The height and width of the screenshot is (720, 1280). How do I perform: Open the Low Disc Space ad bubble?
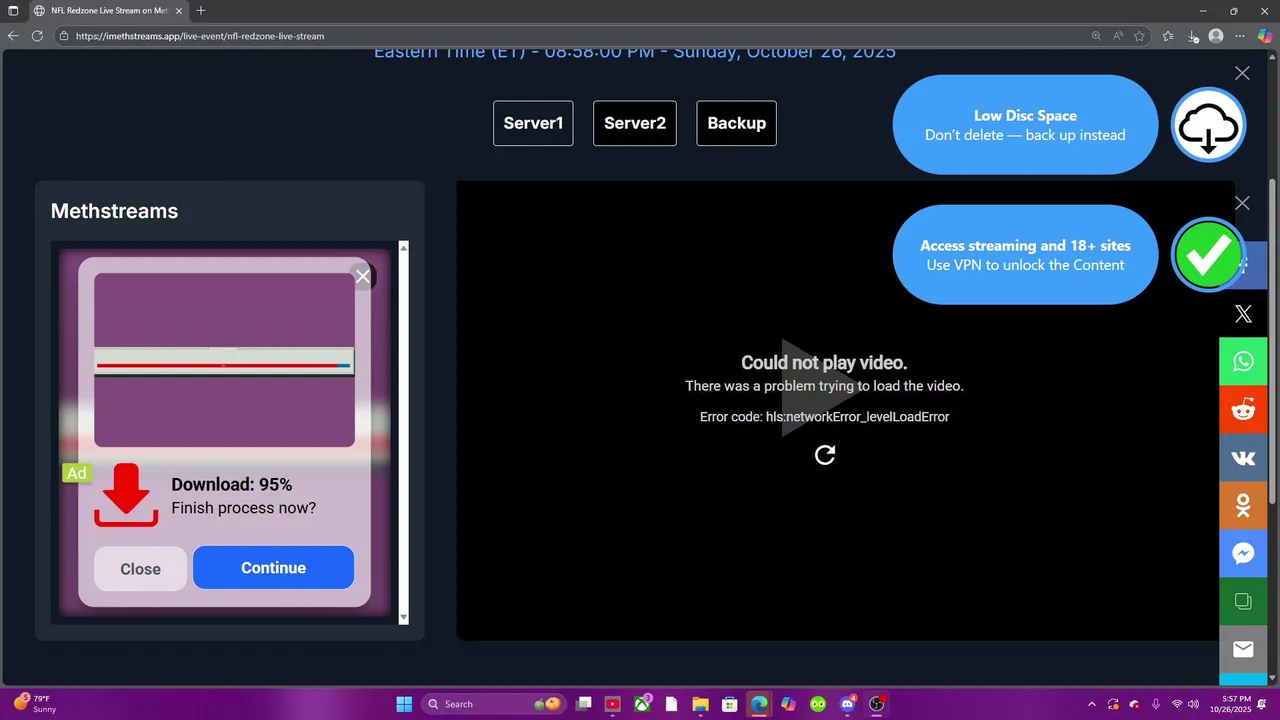coord(1025,125)
